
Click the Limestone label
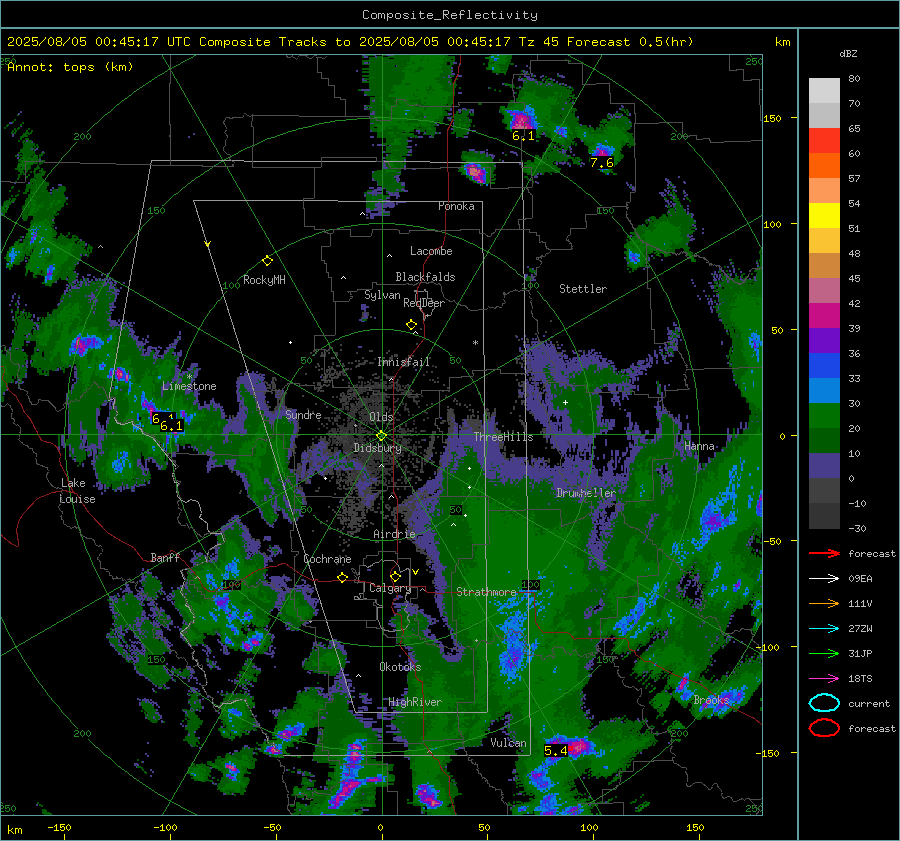189,386
